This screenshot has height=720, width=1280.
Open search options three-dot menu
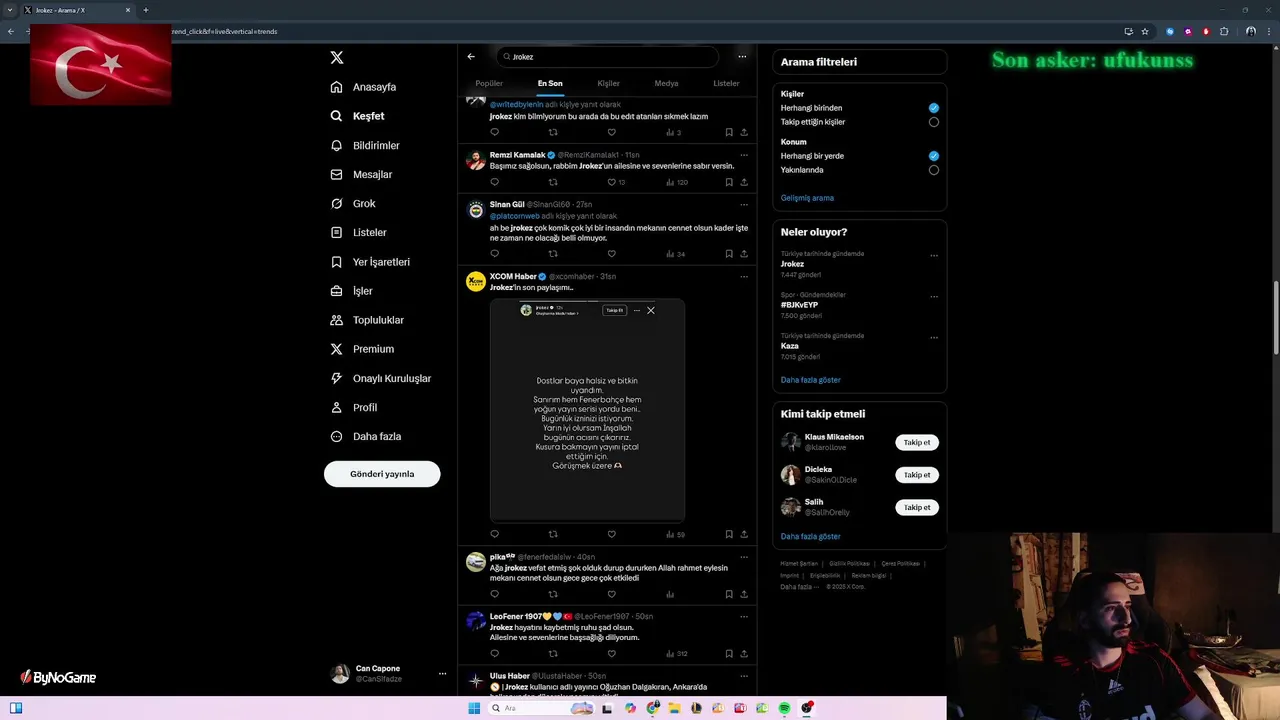(742, 57)
